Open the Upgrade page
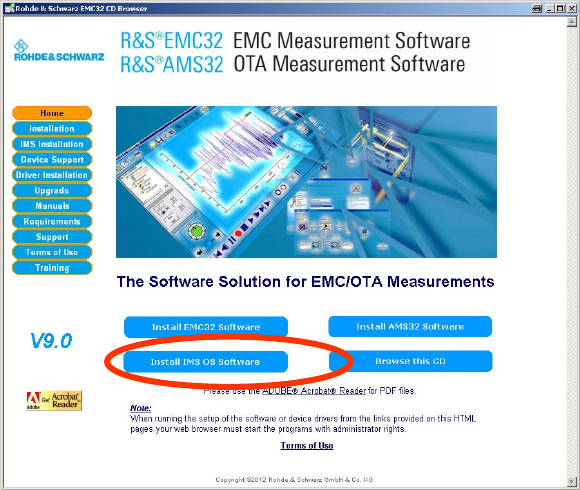Image resolution: width=580 pixels, height=490 pixels. tap(52, 190)
